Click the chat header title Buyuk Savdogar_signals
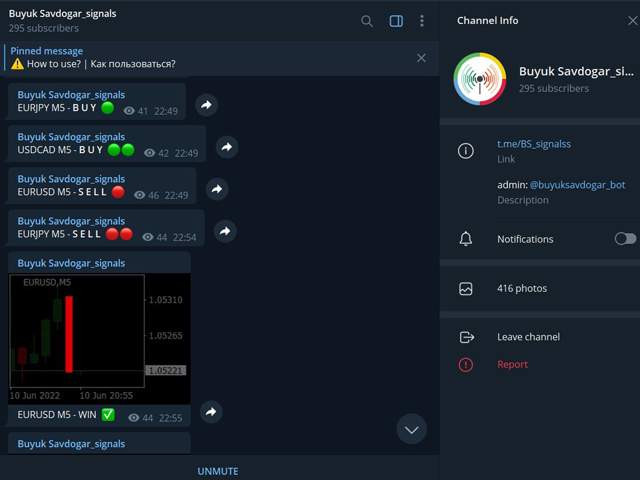This screenshot has height=480, width=640. pyautogui.click(x=62, y=13)
